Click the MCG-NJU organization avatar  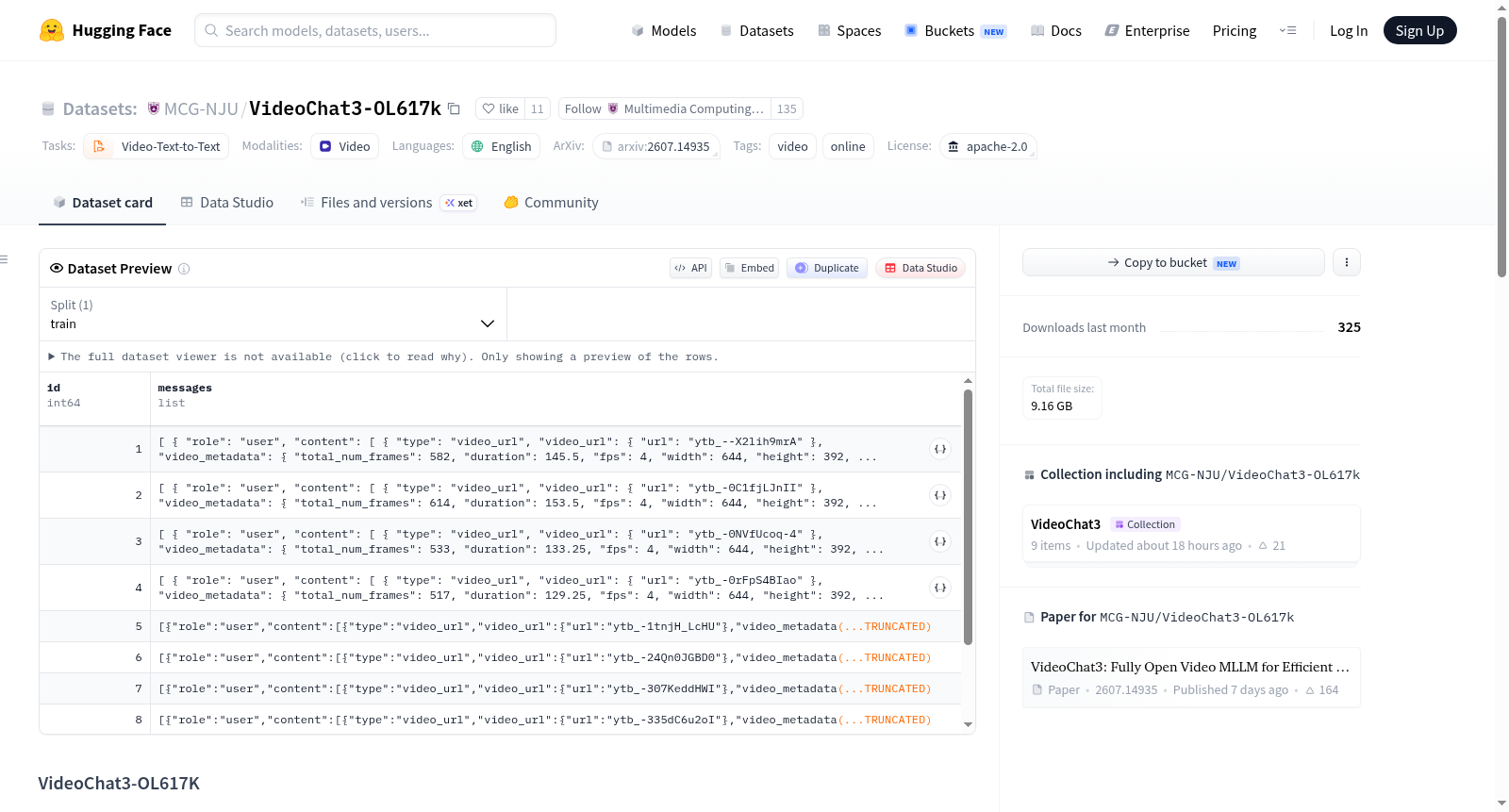154,108
